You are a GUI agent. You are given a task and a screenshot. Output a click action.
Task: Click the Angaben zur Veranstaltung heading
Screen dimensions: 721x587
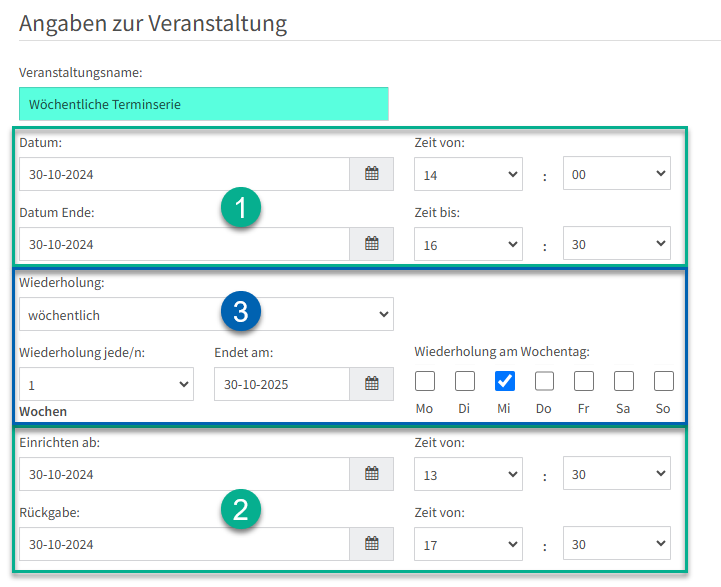click(x=153, y=23)
